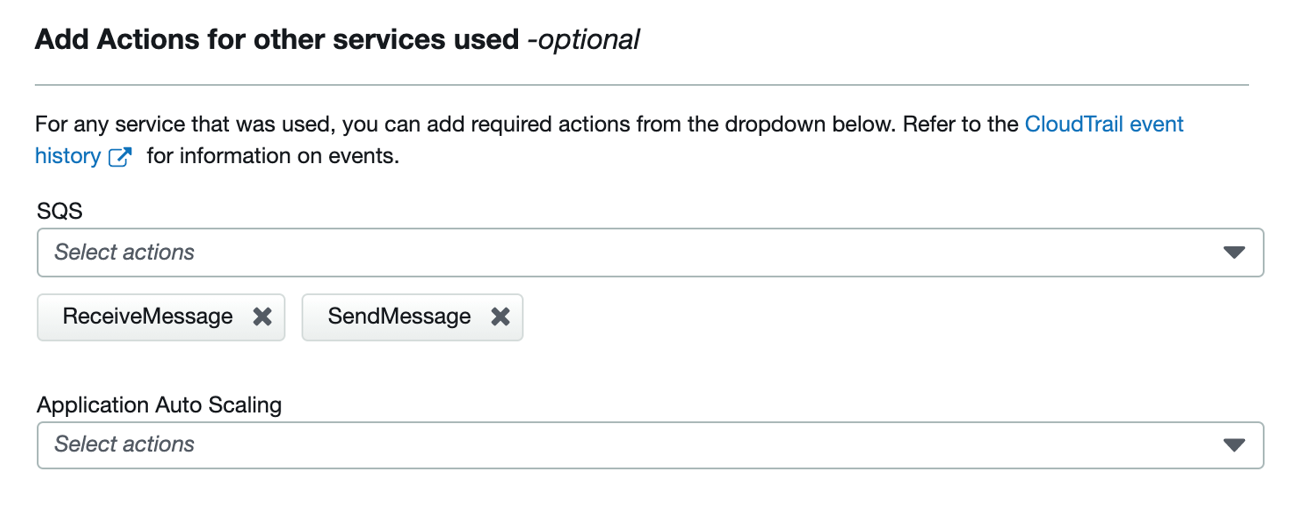Click the 'for information on events' text
Screen dimensions: 1292x529
click(x=272, y=157)
